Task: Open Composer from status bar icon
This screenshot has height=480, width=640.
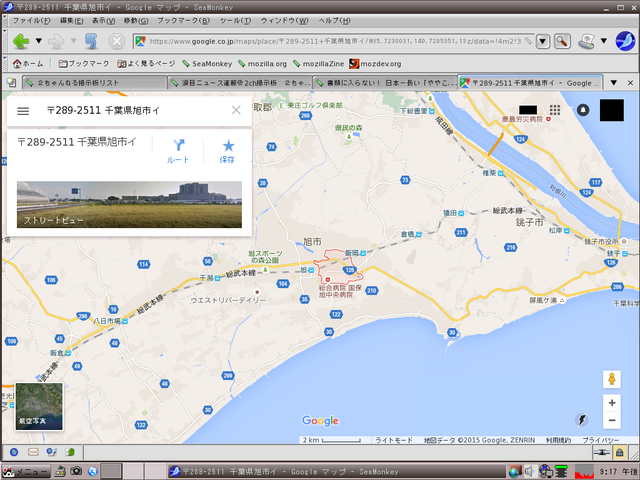Action: point(52,452)
